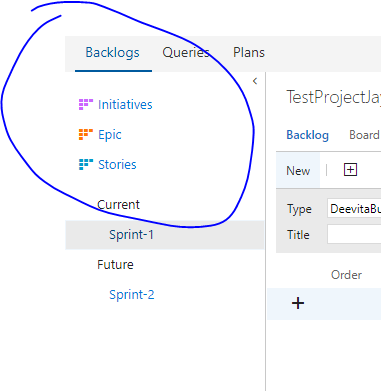Click the New button in the toolbar
This screenshot has height=391, width=381.
click(298, 171)
